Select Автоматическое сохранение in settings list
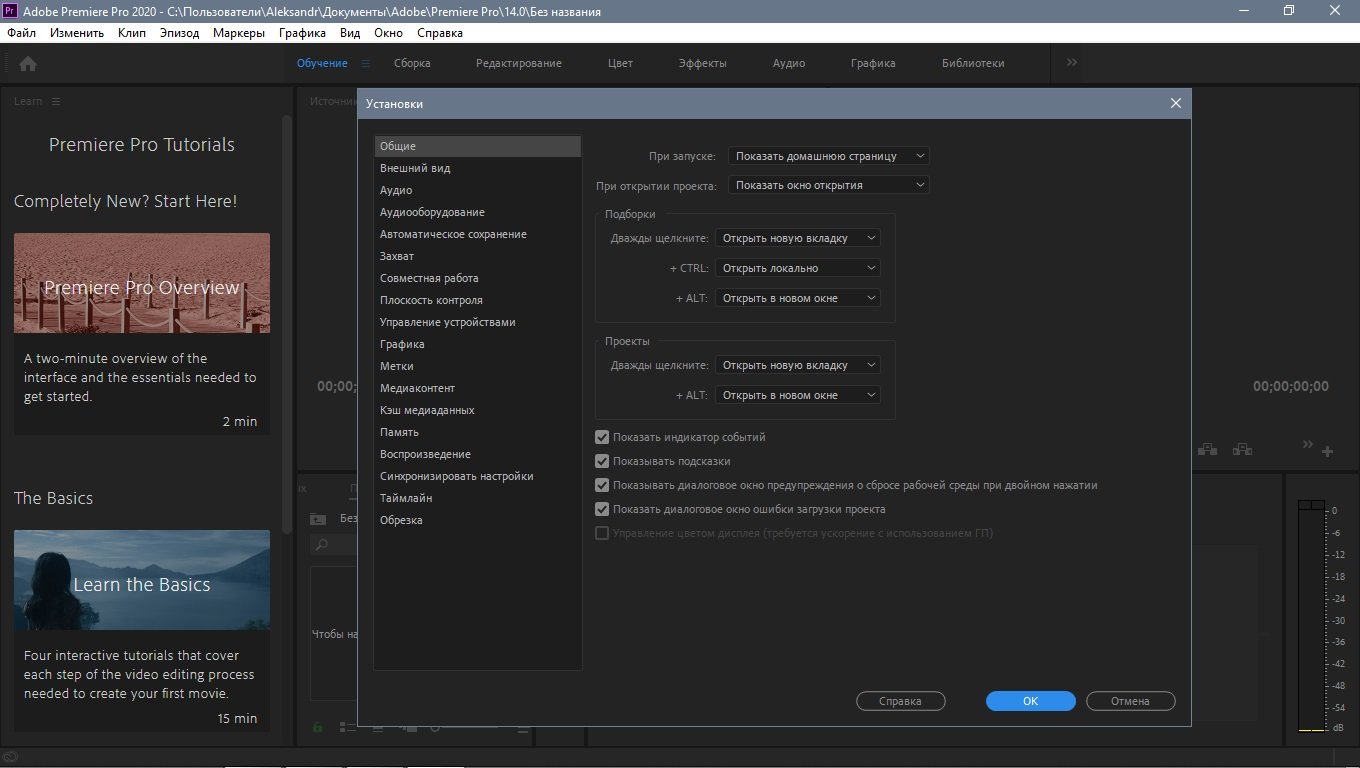This screenshot has width=1360, height=768. coord(453,234)
